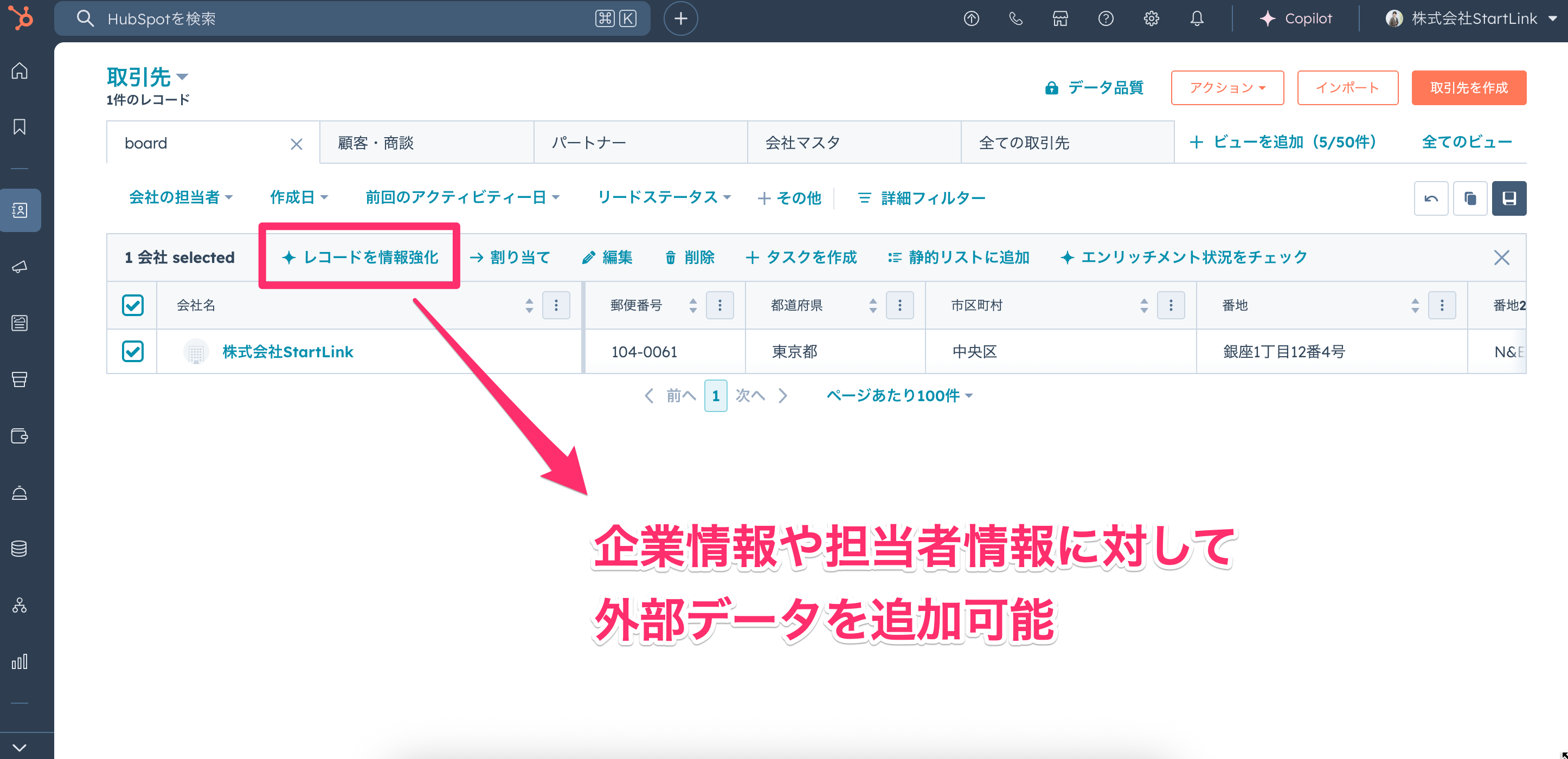This screenshot has height=759, width=1568.
Task: Open reports bar chart sidebar icon
Action: tap(20, 661)
